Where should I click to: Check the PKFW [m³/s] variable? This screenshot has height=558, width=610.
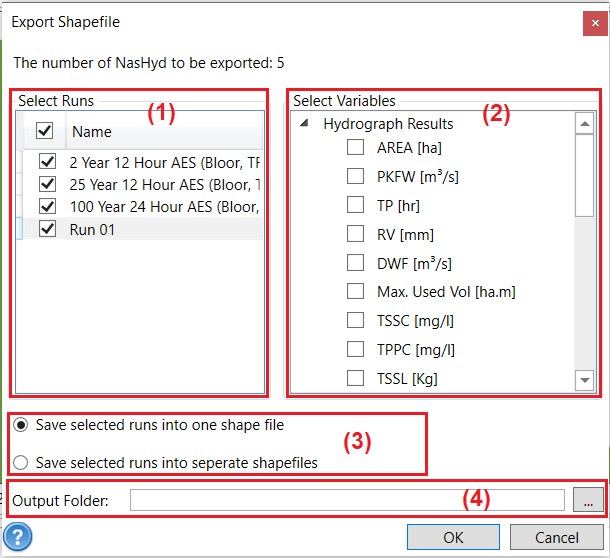[x=355, y=177]
